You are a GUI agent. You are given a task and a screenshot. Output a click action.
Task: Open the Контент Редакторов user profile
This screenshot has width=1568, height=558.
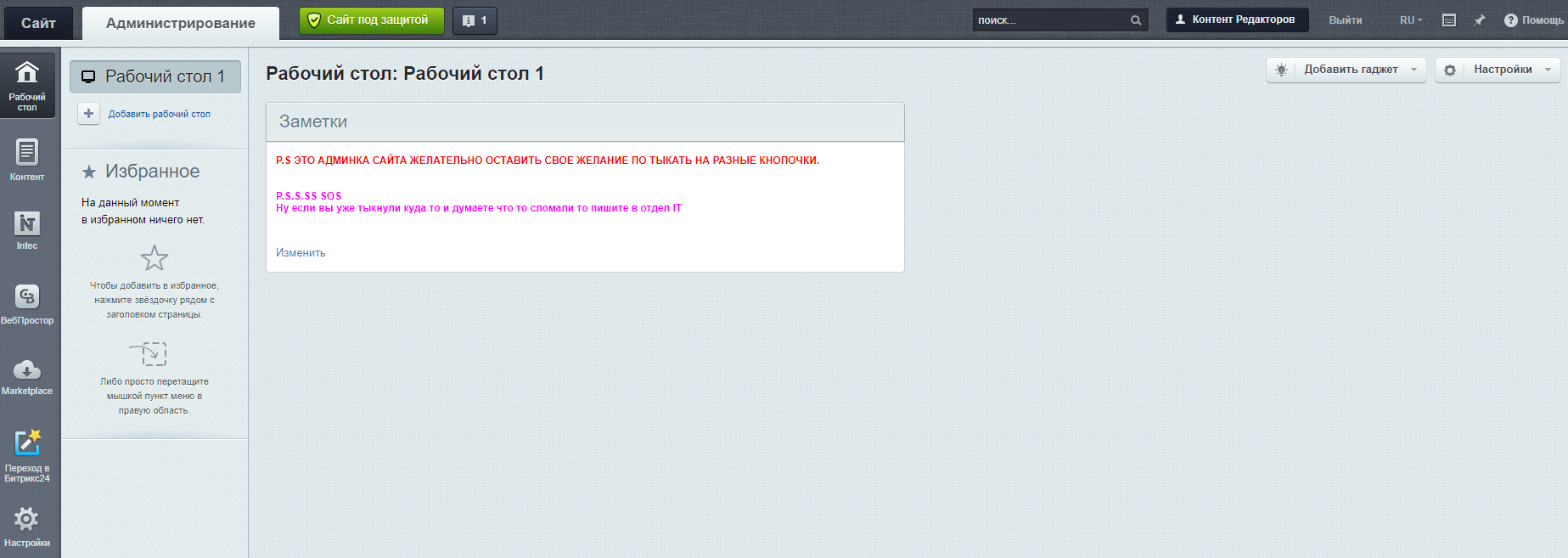point(1237,20)
